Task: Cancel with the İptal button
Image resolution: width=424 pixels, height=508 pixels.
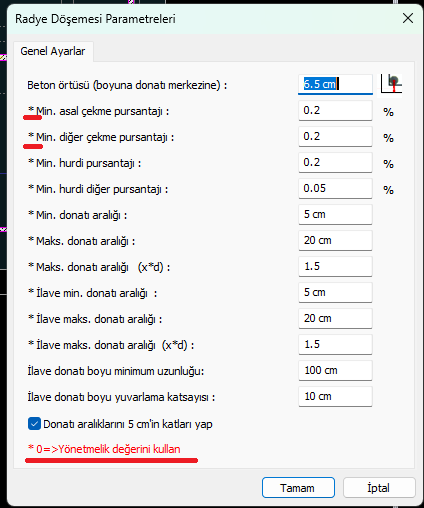Action: coord(379,488)
